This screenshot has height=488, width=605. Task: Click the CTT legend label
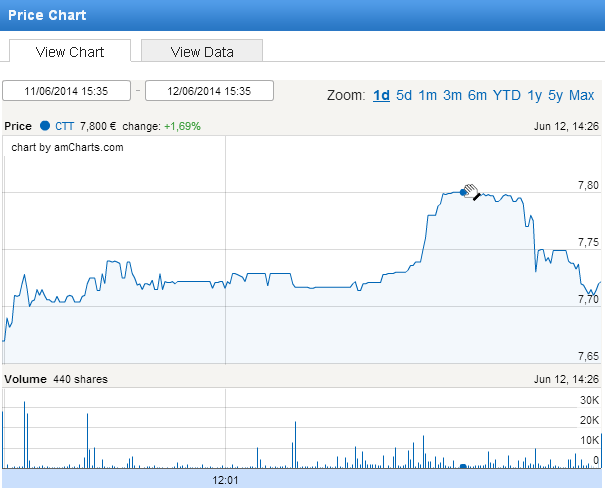64,126
